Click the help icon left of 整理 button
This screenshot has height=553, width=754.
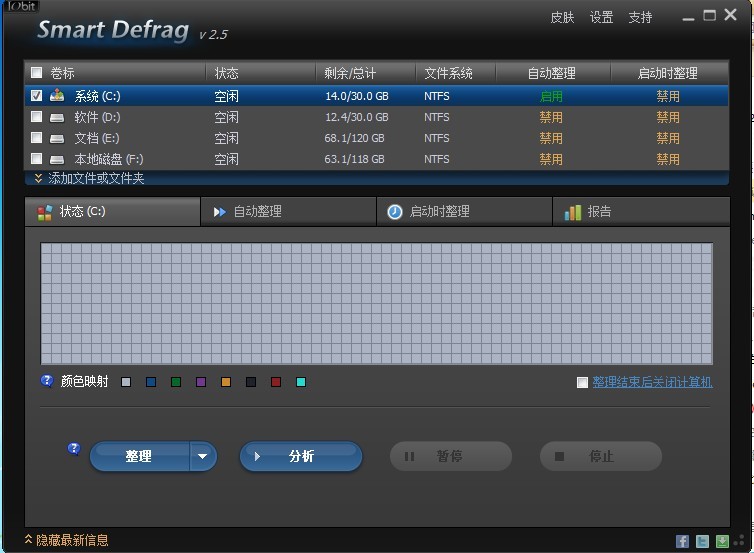74,449
